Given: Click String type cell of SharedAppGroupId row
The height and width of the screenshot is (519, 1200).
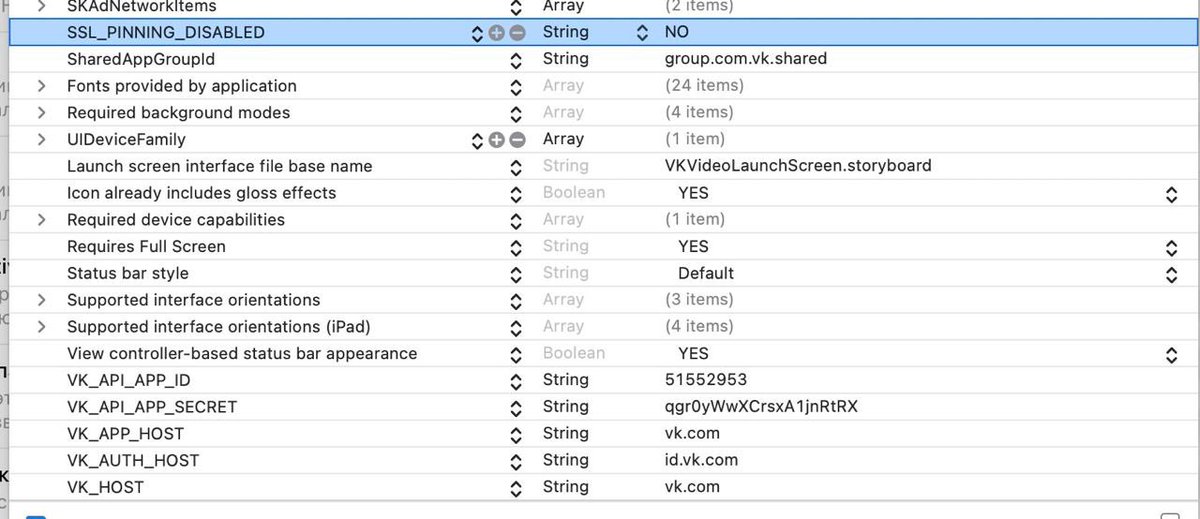Looking at the screenshot, I should tap(565, 59).
